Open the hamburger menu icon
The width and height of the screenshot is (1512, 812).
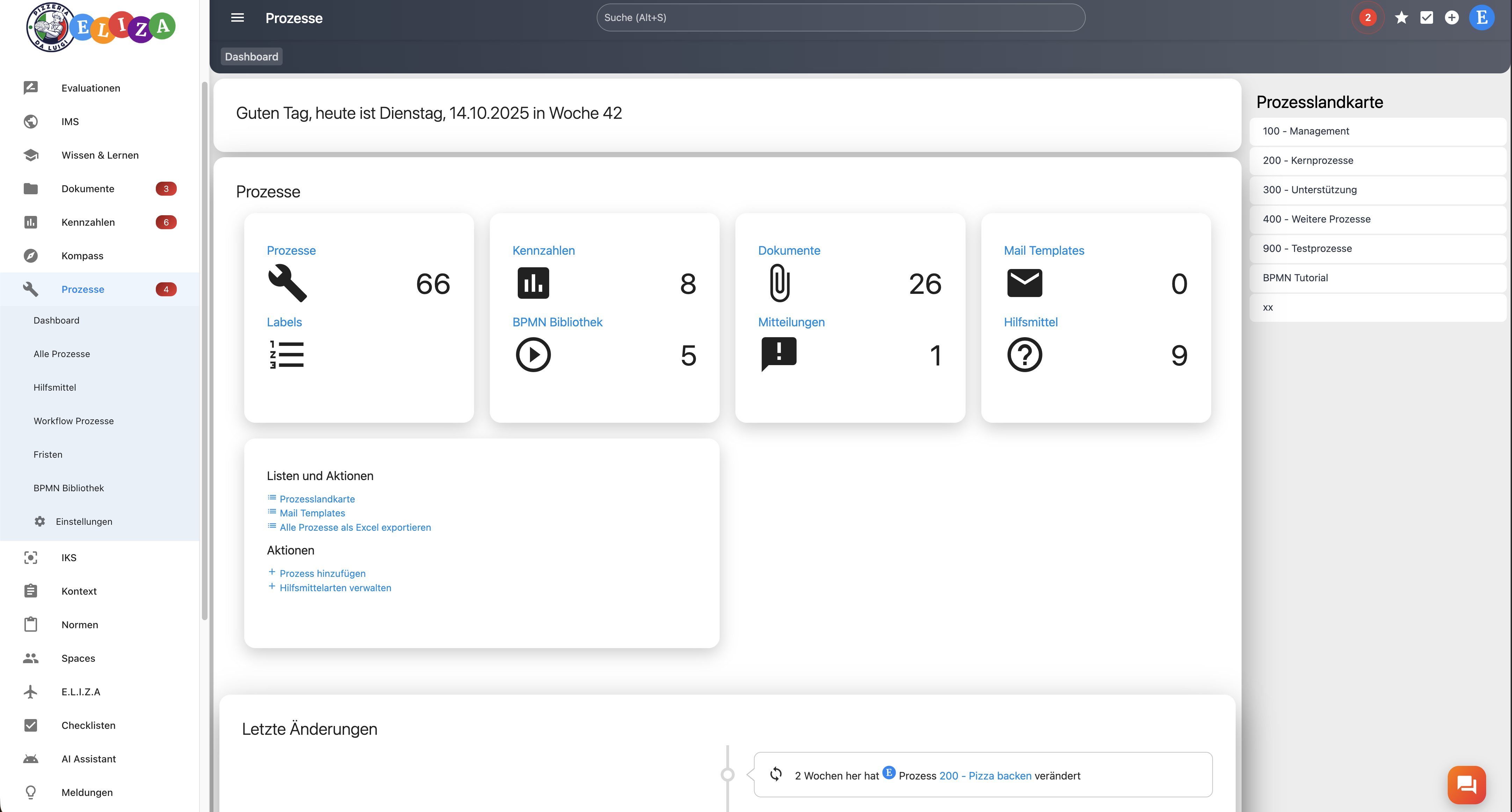(x=237, y=17)
